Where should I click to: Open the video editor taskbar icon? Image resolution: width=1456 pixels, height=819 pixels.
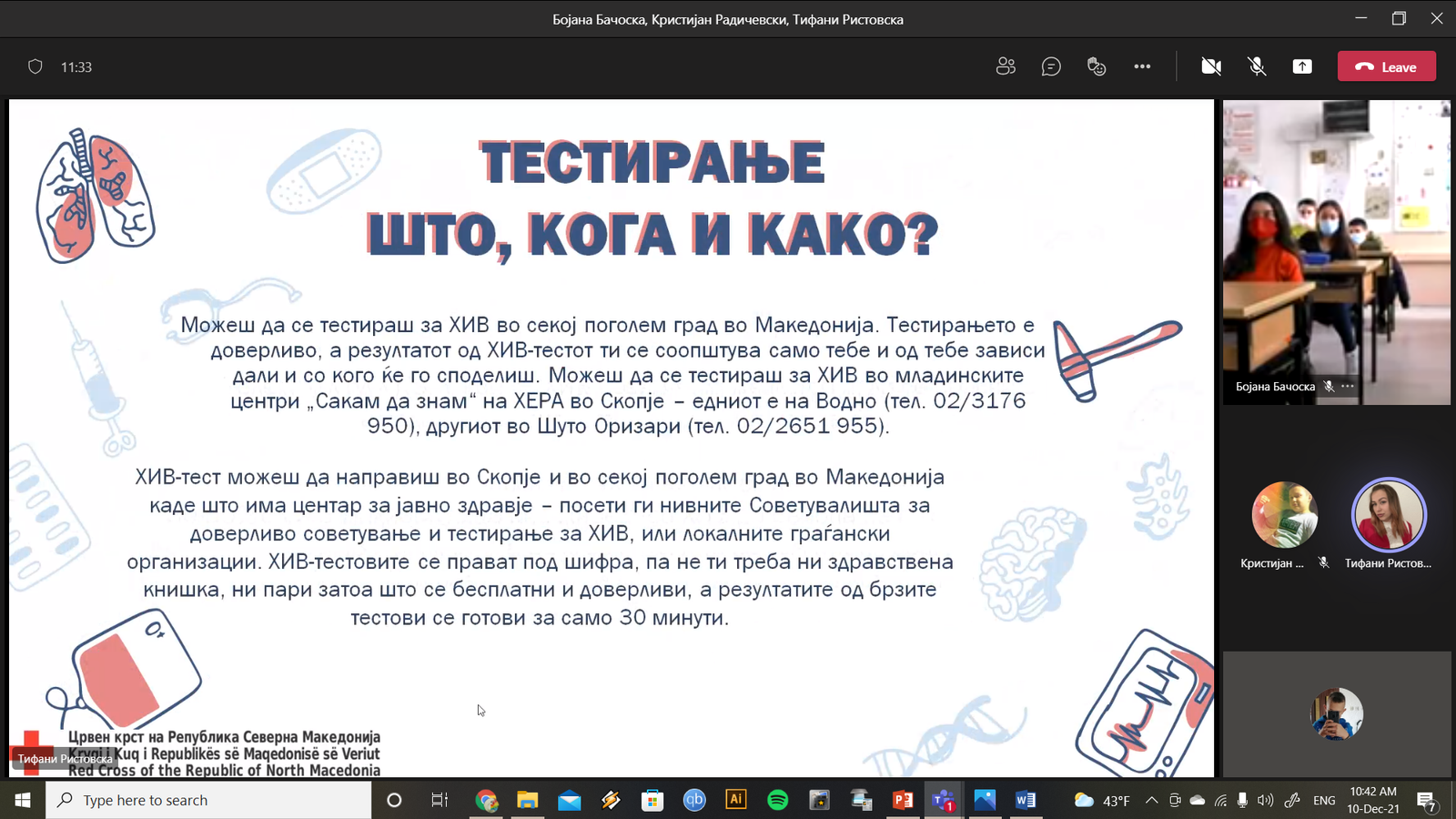pos(819,800)
